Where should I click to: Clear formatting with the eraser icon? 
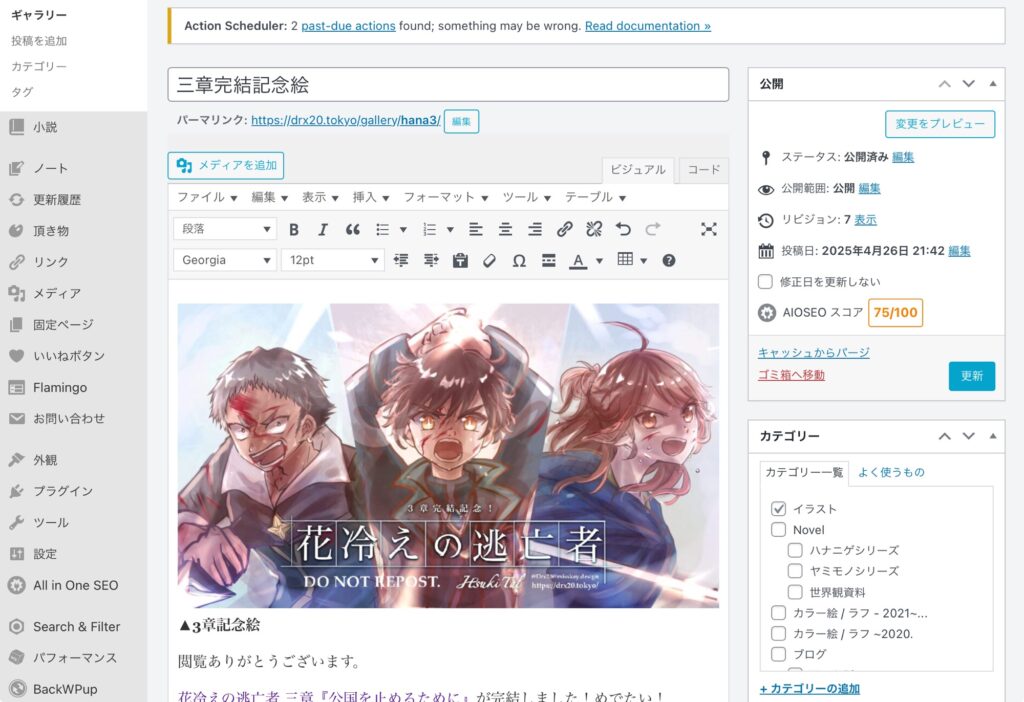pyautogui.click(x=489, y=261)
